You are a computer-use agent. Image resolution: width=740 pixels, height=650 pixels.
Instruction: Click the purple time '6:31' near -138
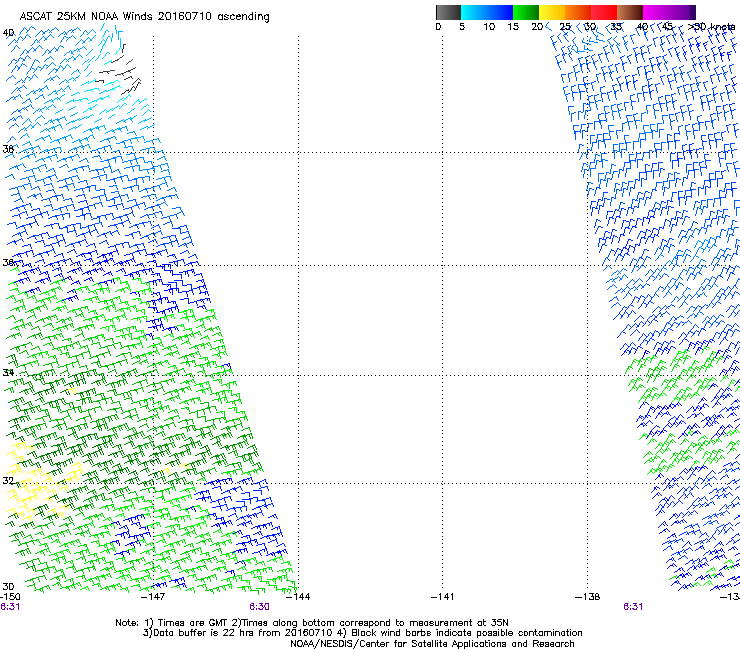(x=633, y=607)
